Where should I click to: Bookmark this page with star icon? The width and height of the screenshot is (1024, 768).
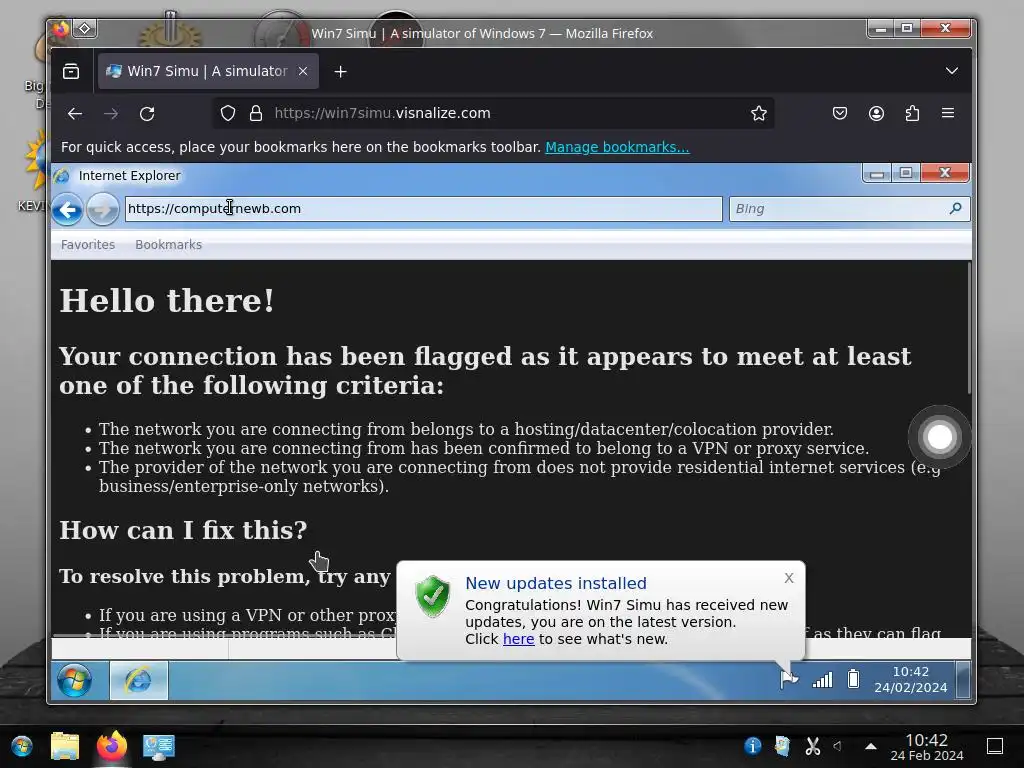pos(758,114)
